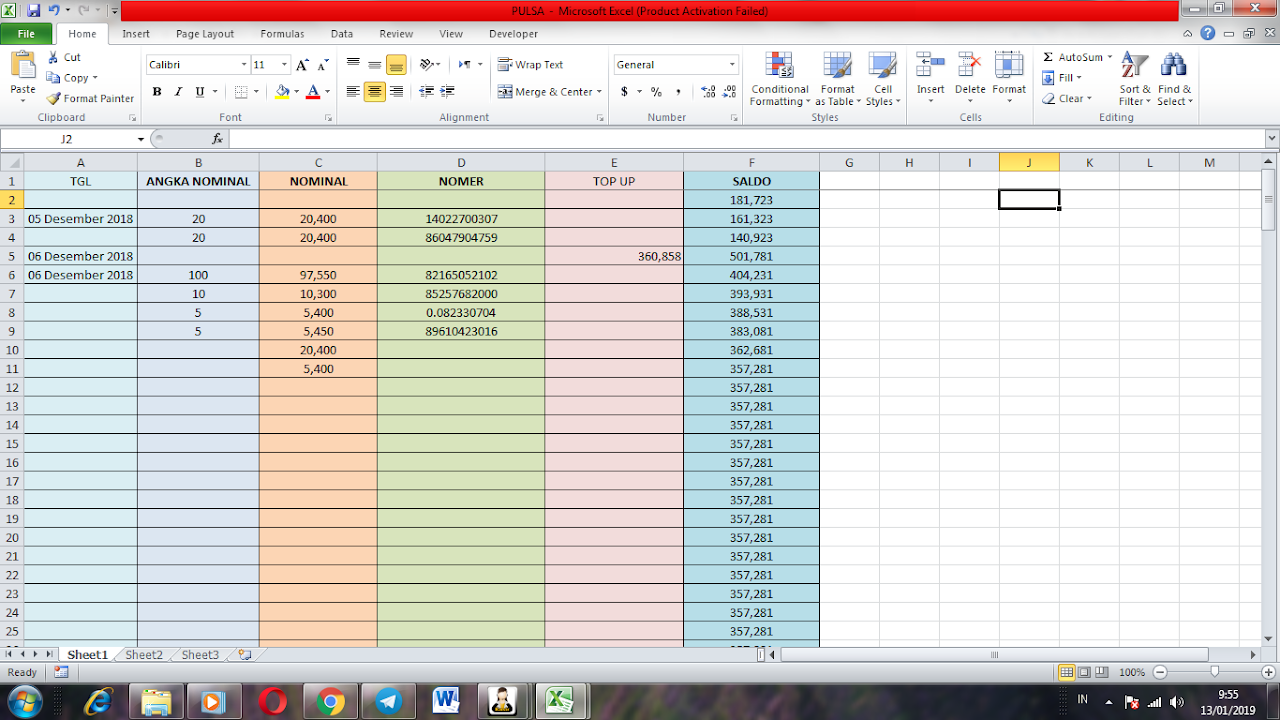Click the Increase Decimal icon

click(x=709, y=92)
